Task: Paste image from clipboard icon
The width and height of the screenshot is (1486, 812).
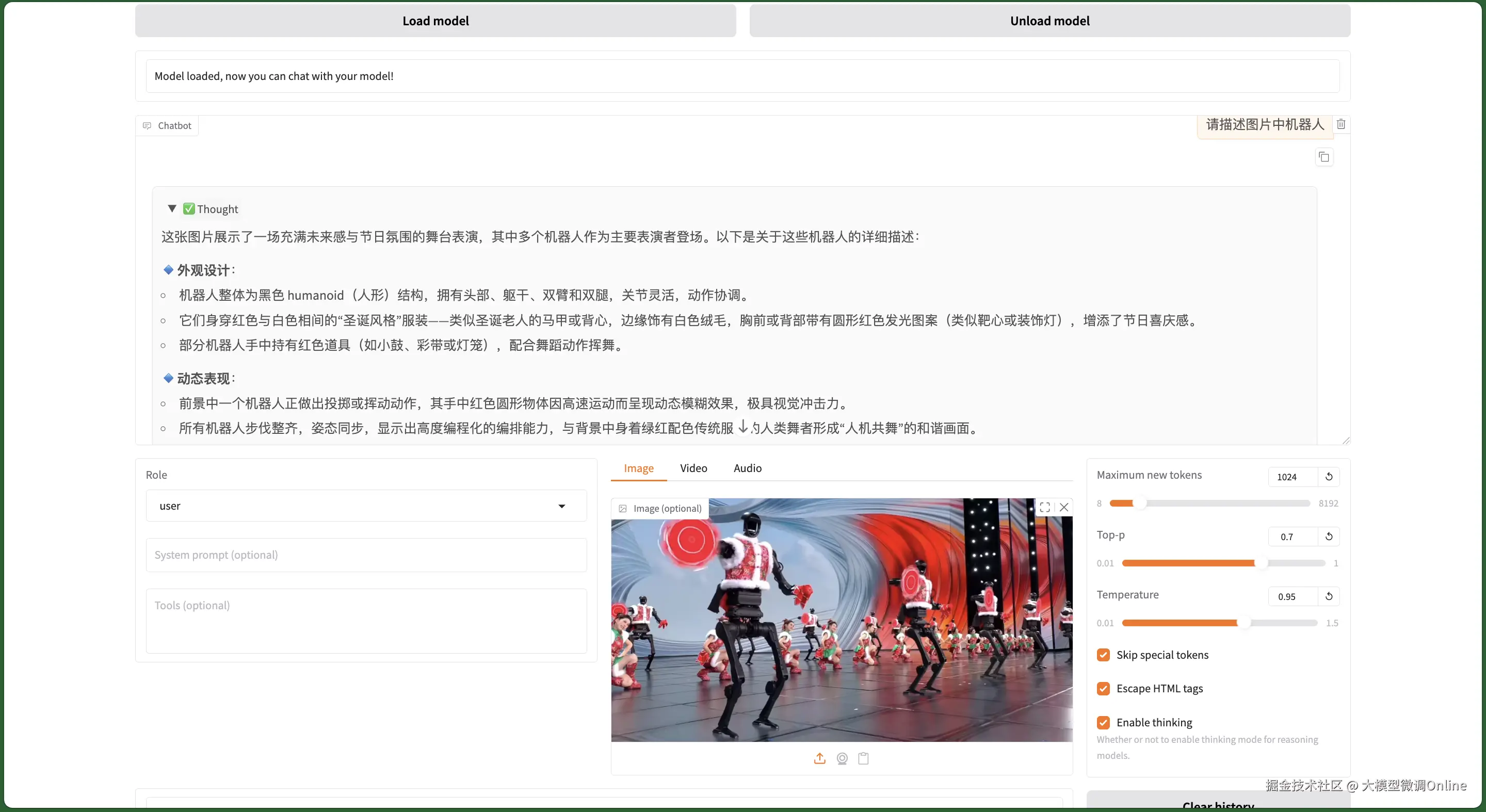Action: tap(863, 758)
